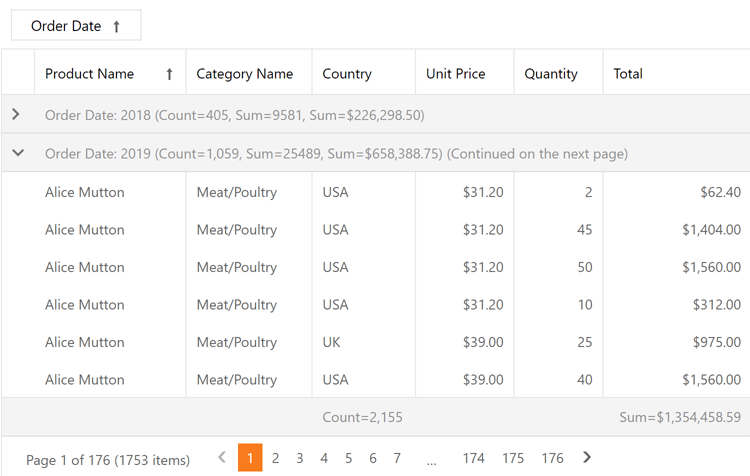Select current page 1 button
Image resolution: width=750 pixels, height=476 pixels.
coord(250,458)
